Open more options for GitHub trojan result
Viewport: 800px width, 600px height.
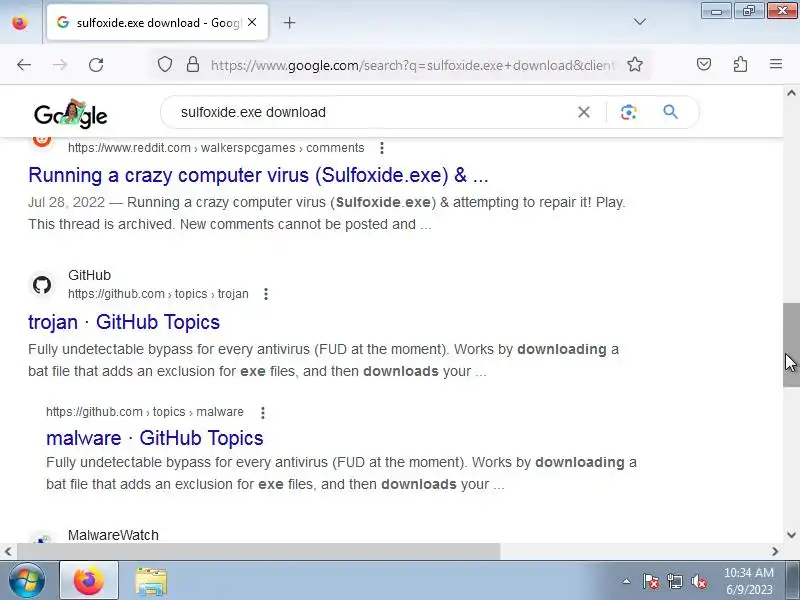266,294
